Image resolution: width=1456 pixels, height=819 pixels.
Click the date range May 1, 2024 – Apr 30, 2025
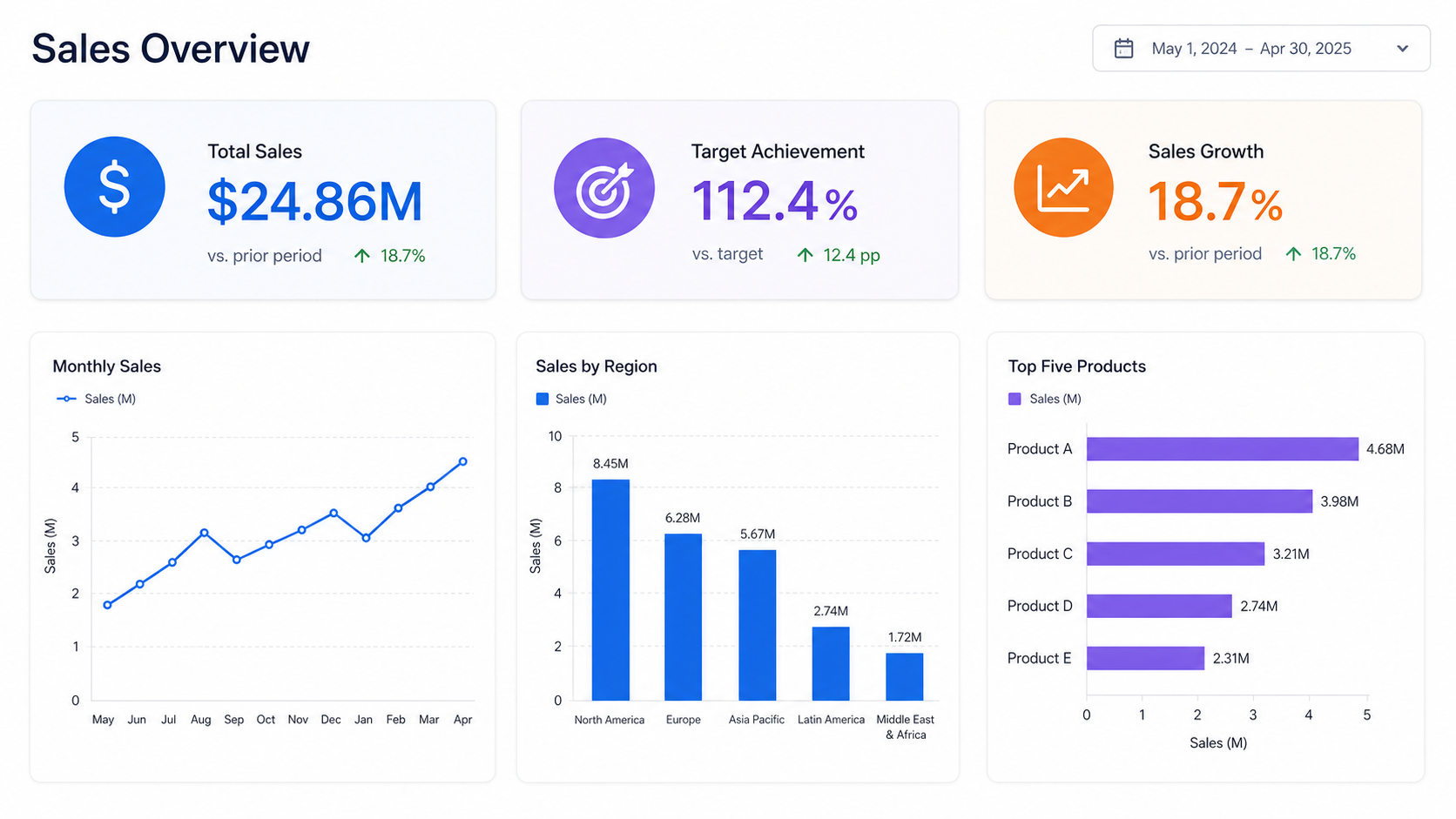[1251, 49]
